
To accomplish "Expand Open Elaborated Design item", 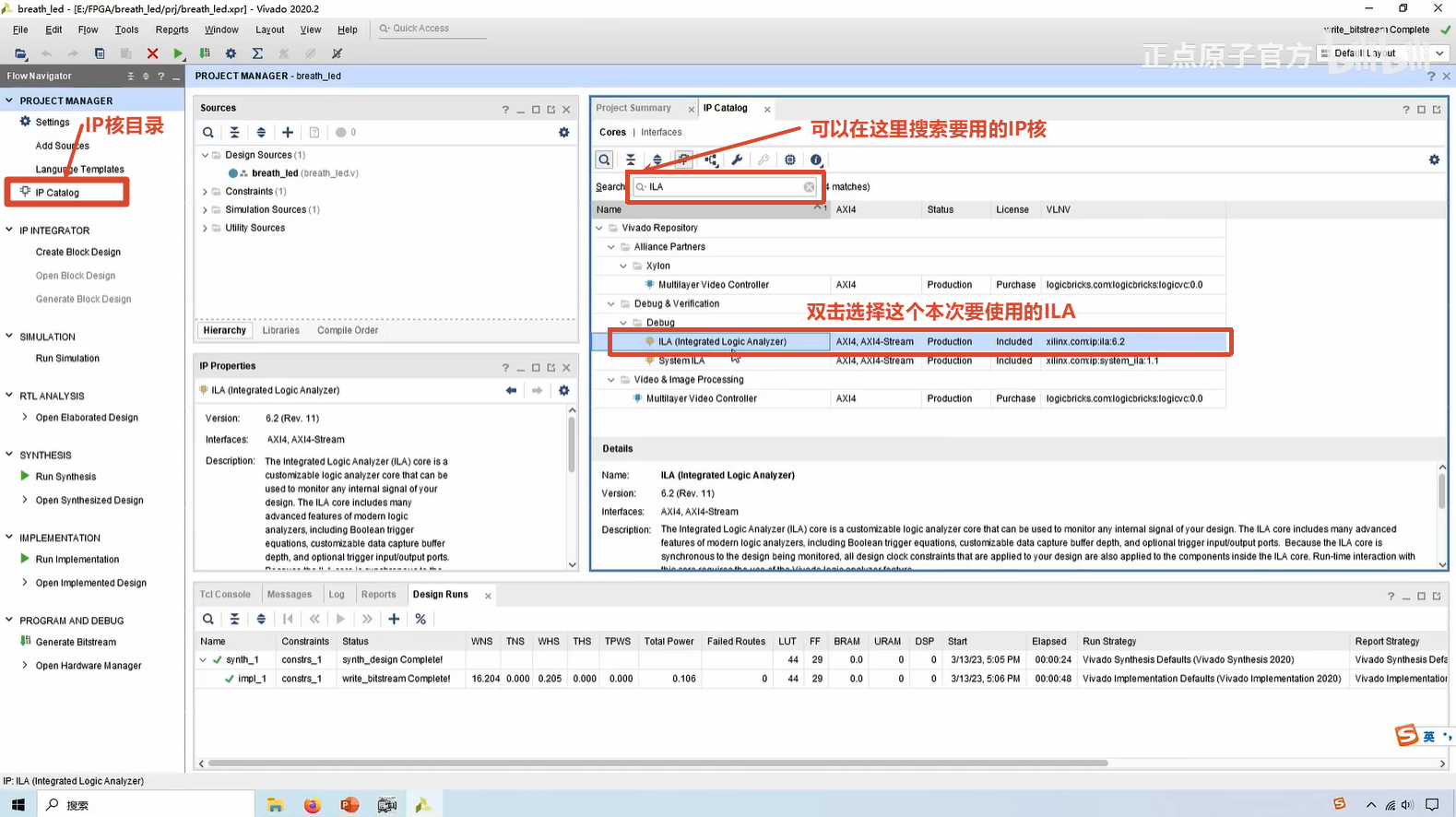I will [x=25, y=417].
